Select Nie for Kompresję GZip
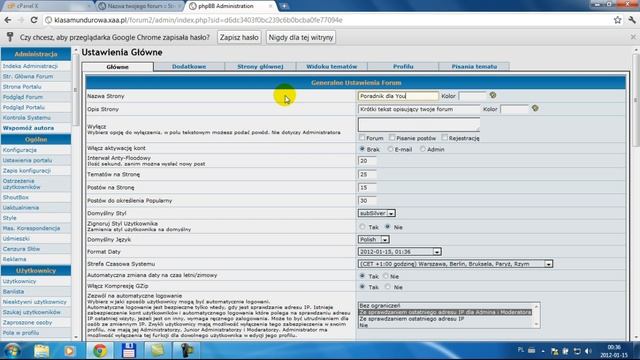 [x=387, y=287]
